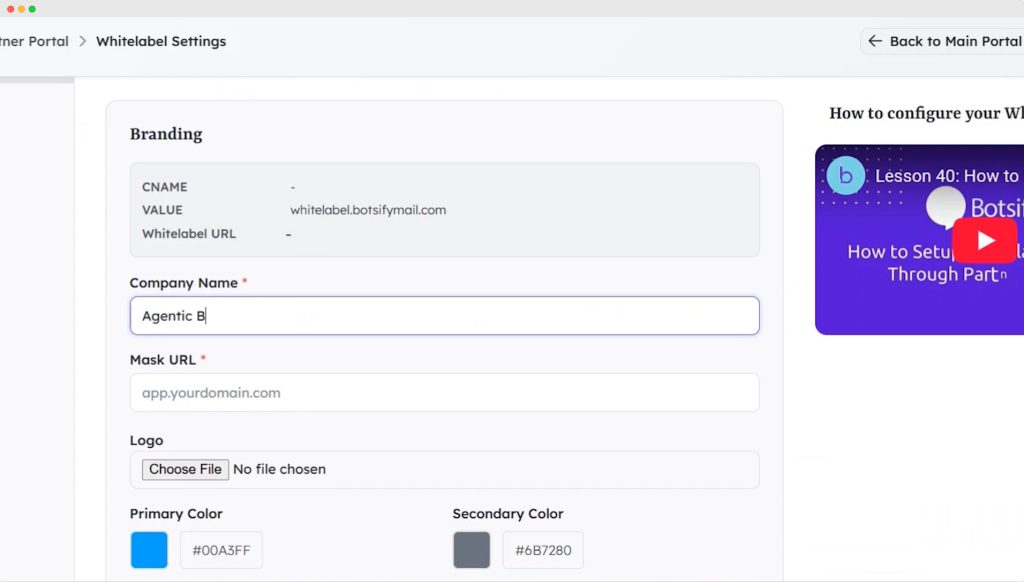Click the yellow minimize window button

coord(21,9)
